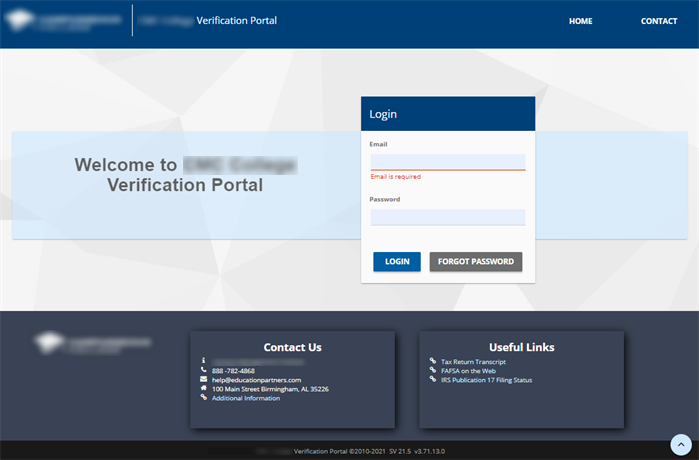Open the HOME menu item
The width and height of the screenshot is (699, 460).
pos(580,21)
